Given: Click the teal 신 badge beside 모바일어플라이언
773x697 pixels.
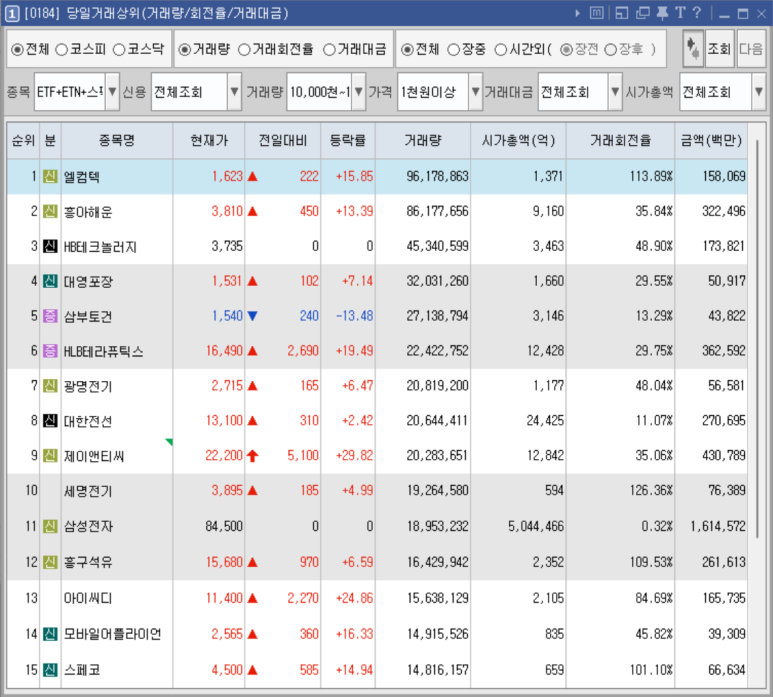Looking at the screenshot, I should [x=50, y=634].
